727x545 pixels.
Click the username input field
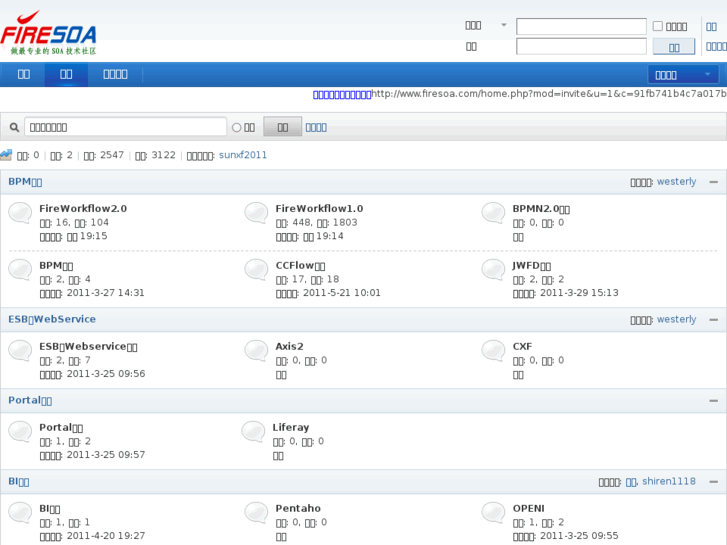point(581,26)
